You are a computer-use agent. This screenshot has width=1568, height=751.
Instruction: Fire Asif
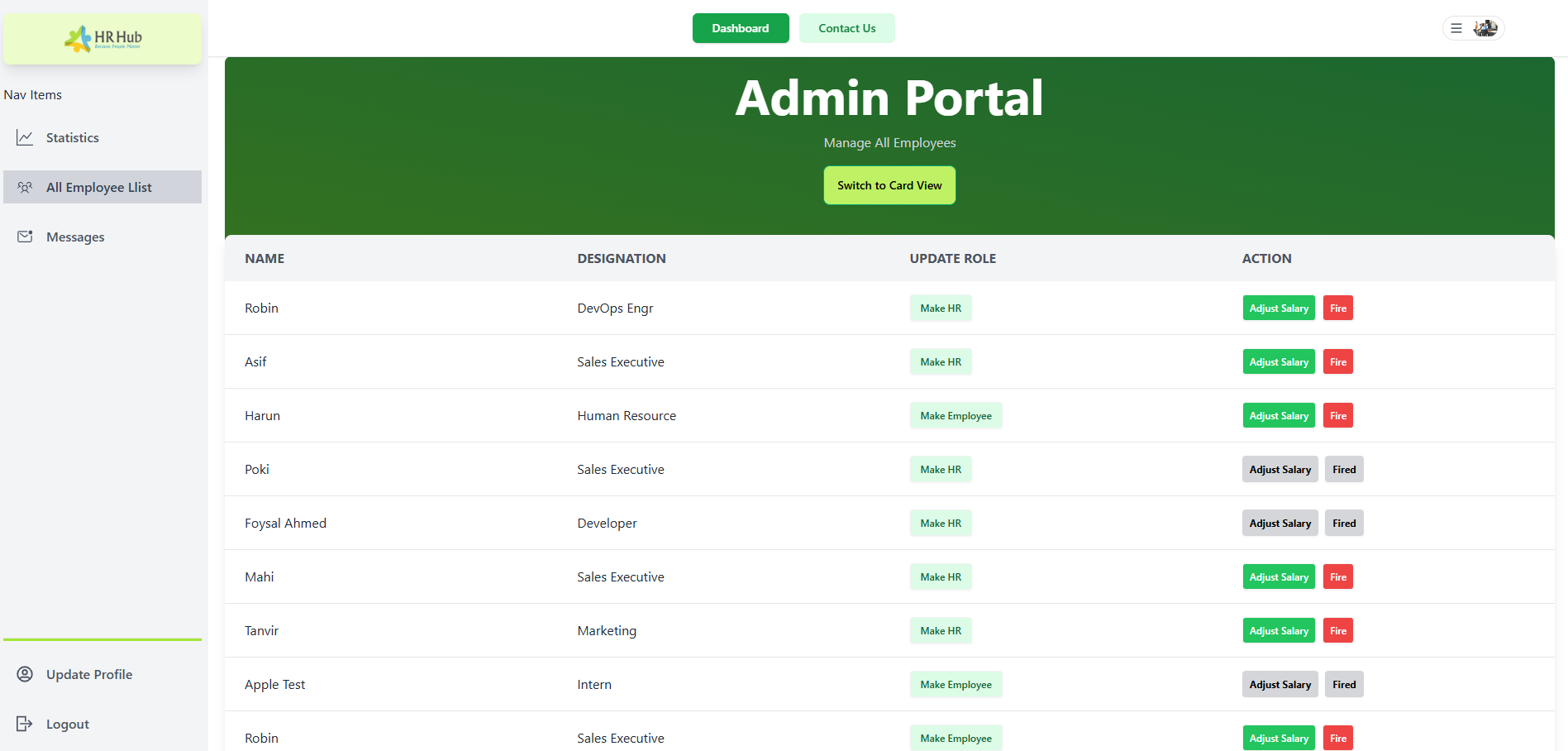point(1338,361)
